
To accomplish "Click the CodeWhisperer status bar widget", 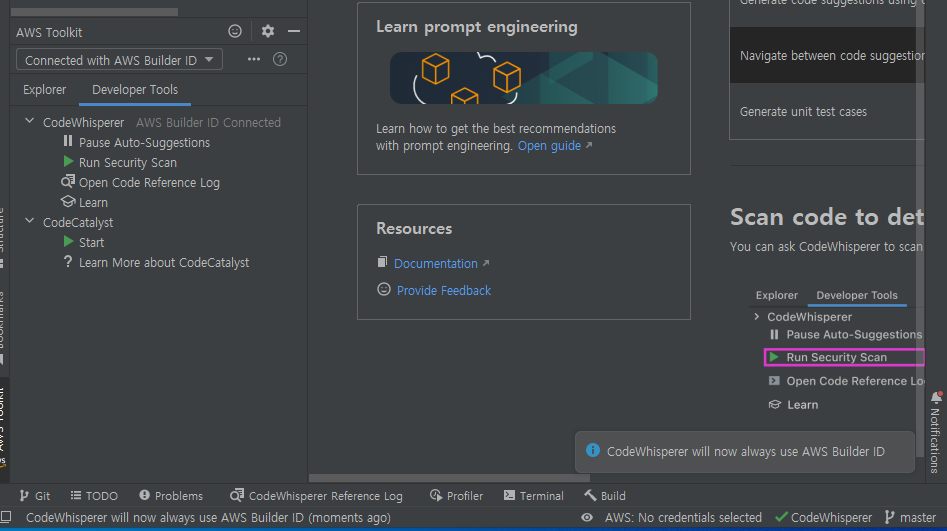I will 824,518.
